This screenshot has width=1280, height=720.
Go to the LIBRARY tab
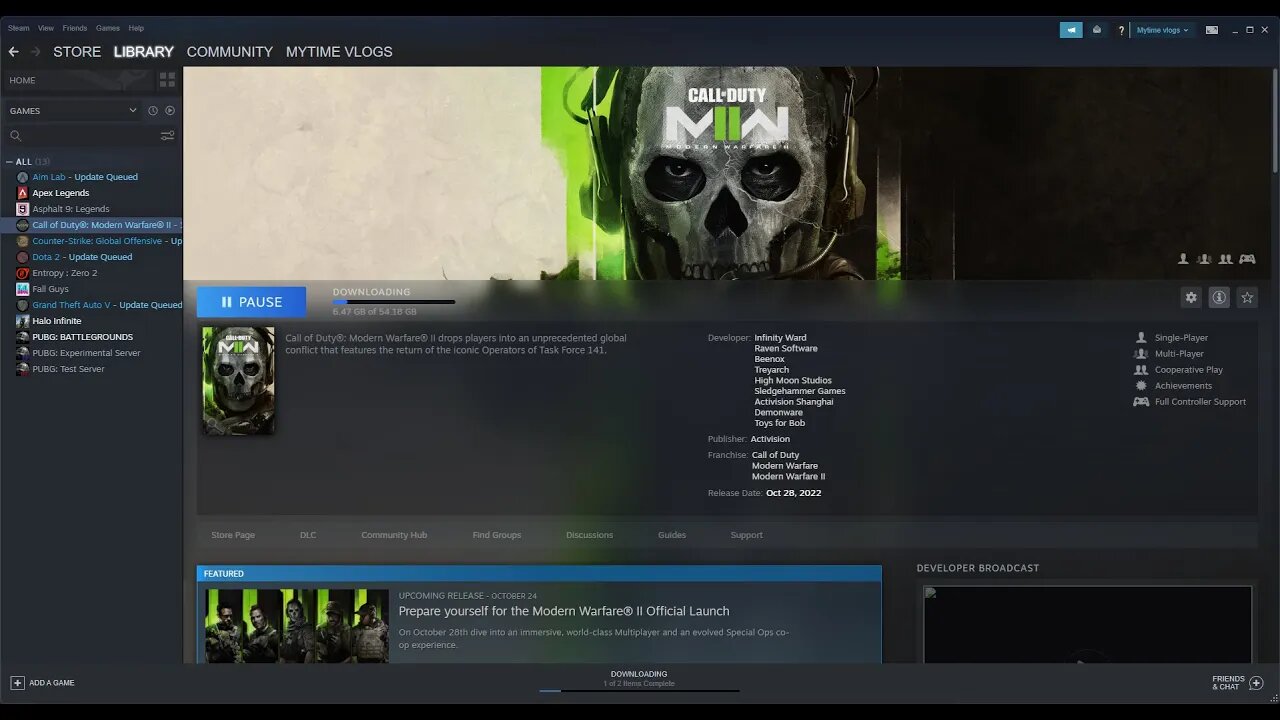(144, 52)
